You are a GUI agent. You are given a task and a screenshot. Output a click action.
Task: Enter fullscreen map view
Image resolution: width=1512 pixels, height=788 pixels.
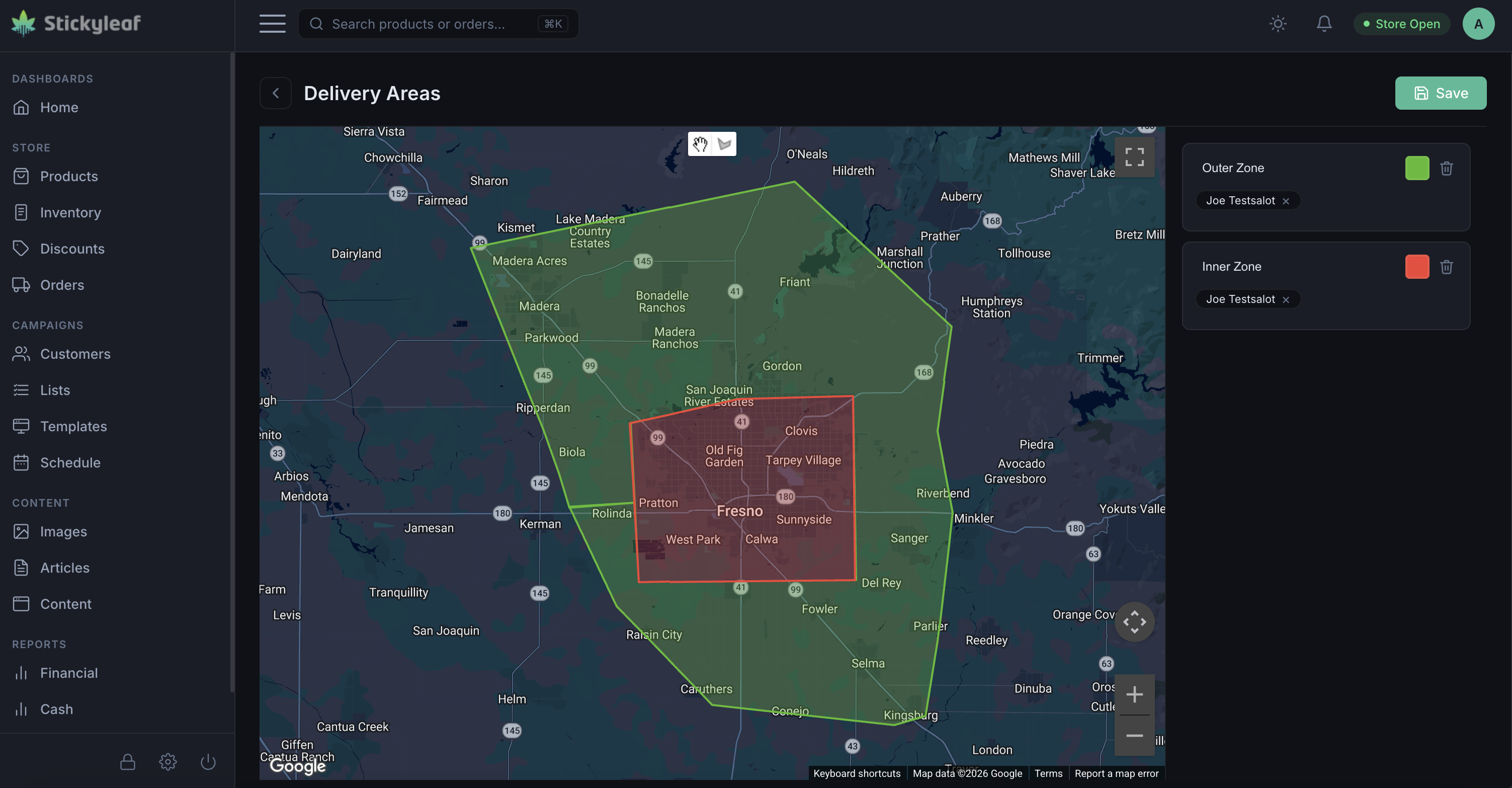click(1134, 157)
